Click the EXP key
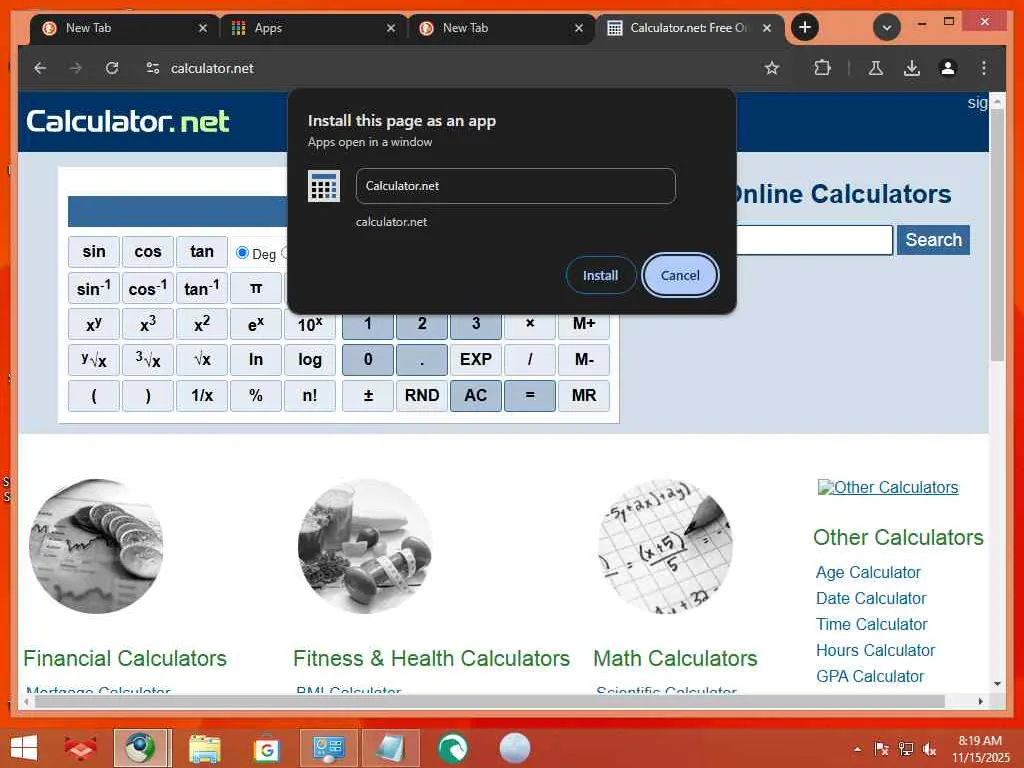The width and height of the screenshot is (1024, 768). (x=475, y=359)
